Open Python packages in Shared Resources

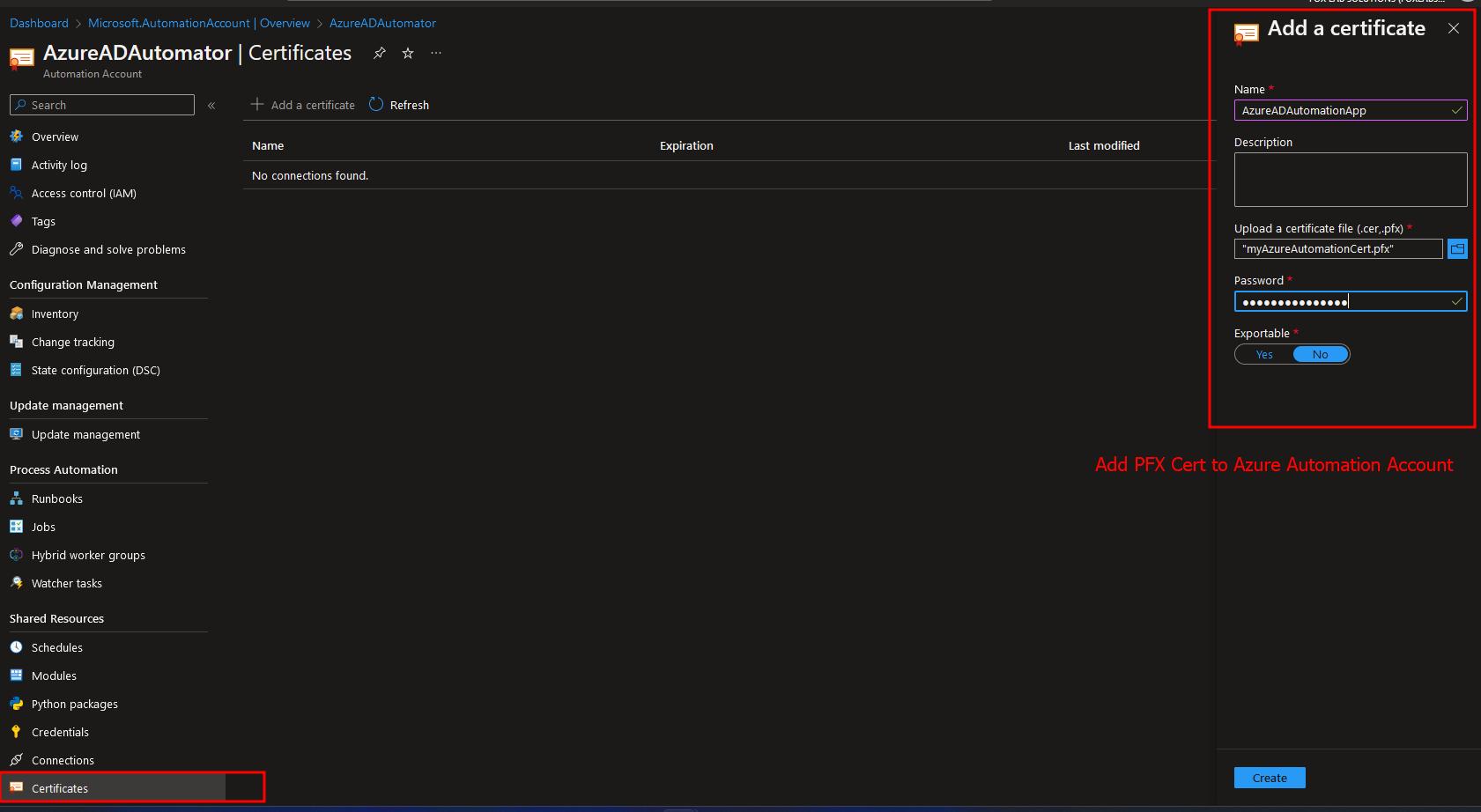[x=74, y=704]
